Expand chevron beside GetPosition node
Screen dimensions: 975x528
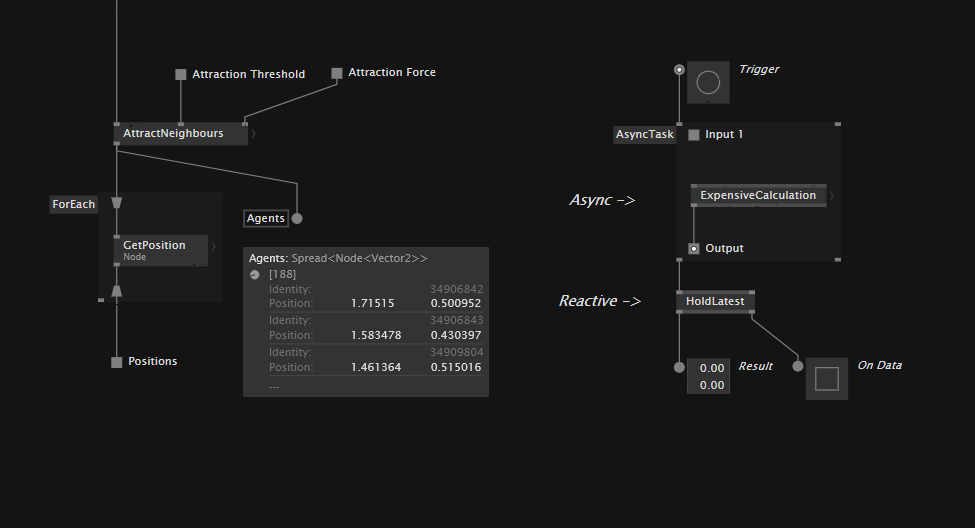click(x=213, y=246)
